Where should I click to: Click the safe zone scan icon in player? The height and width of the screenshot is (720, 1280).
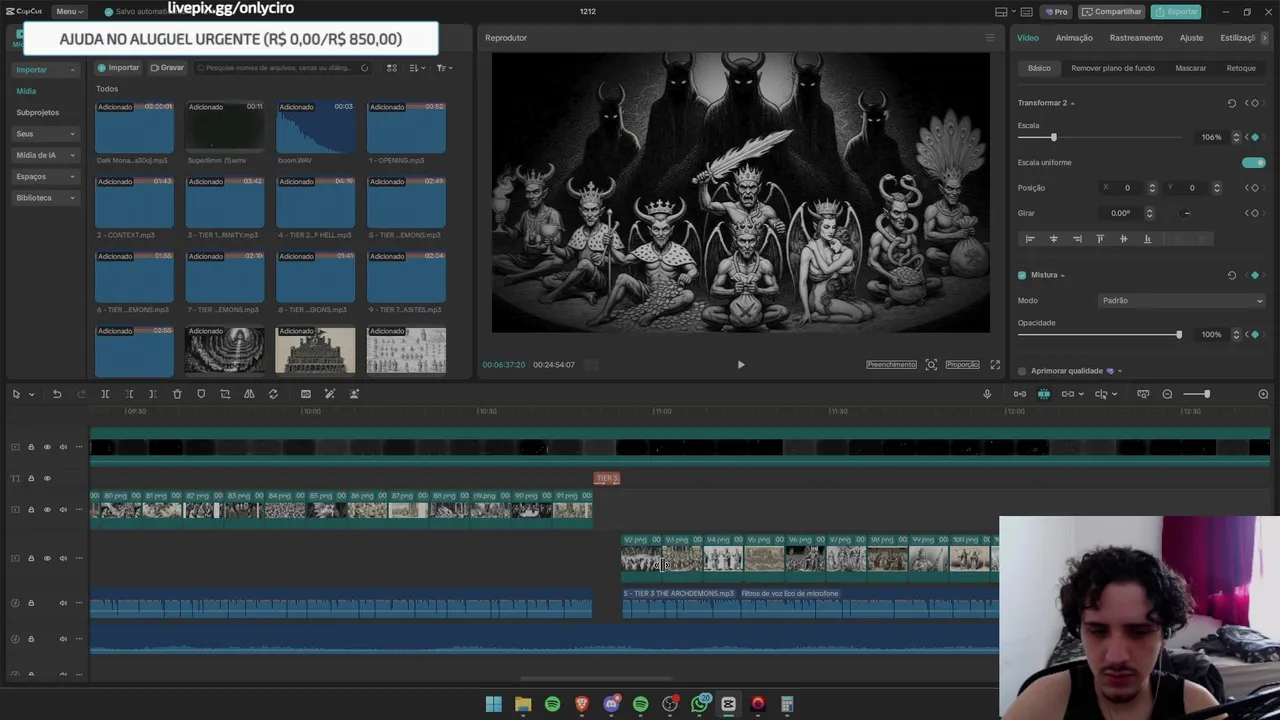pos(931,365)
